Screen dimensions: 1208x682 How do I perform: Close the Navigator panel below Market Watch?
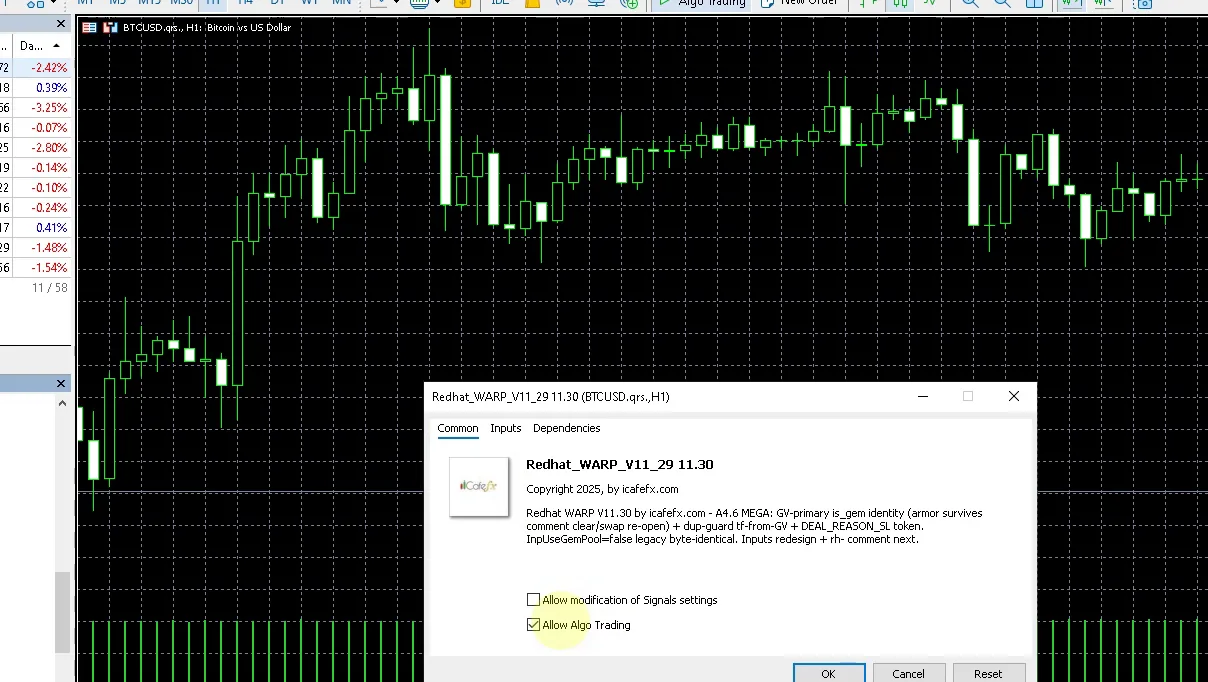(x=61, y=383)
